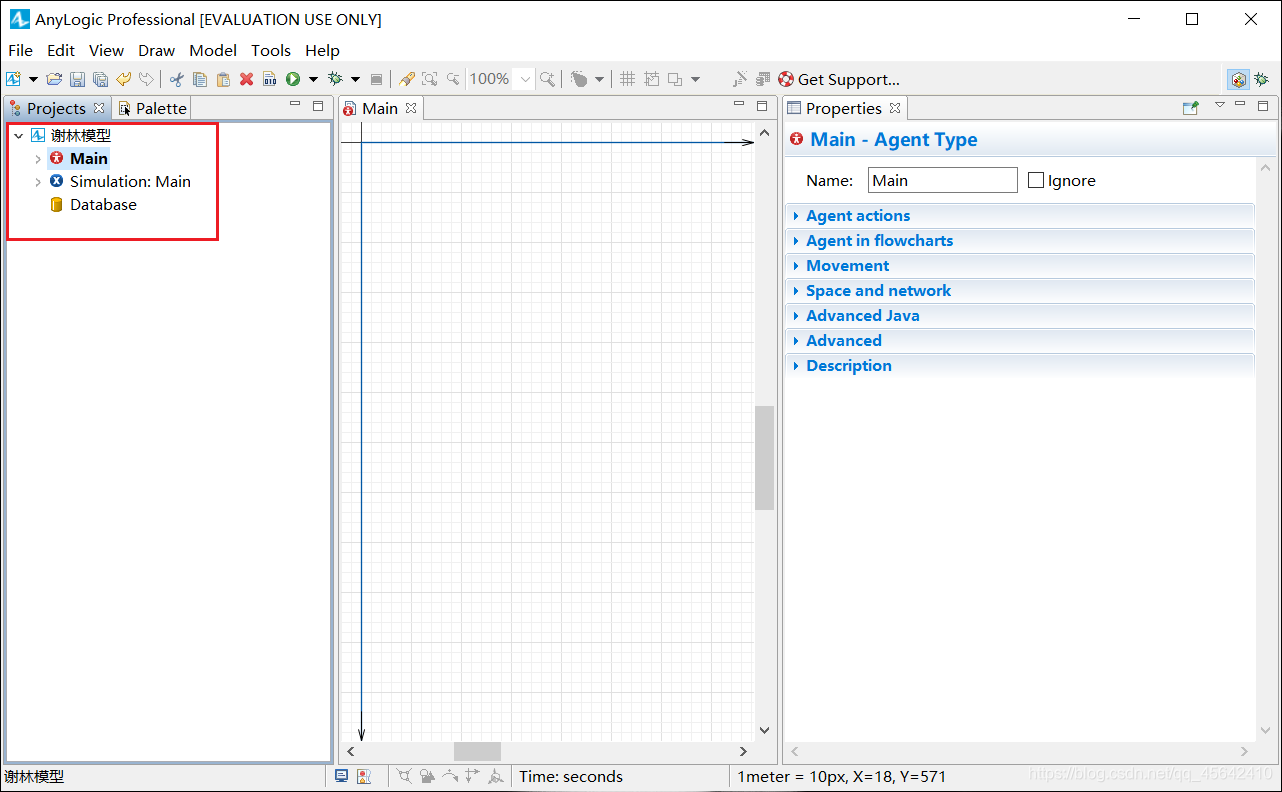Click the Open model folder icon

[54, 79]
